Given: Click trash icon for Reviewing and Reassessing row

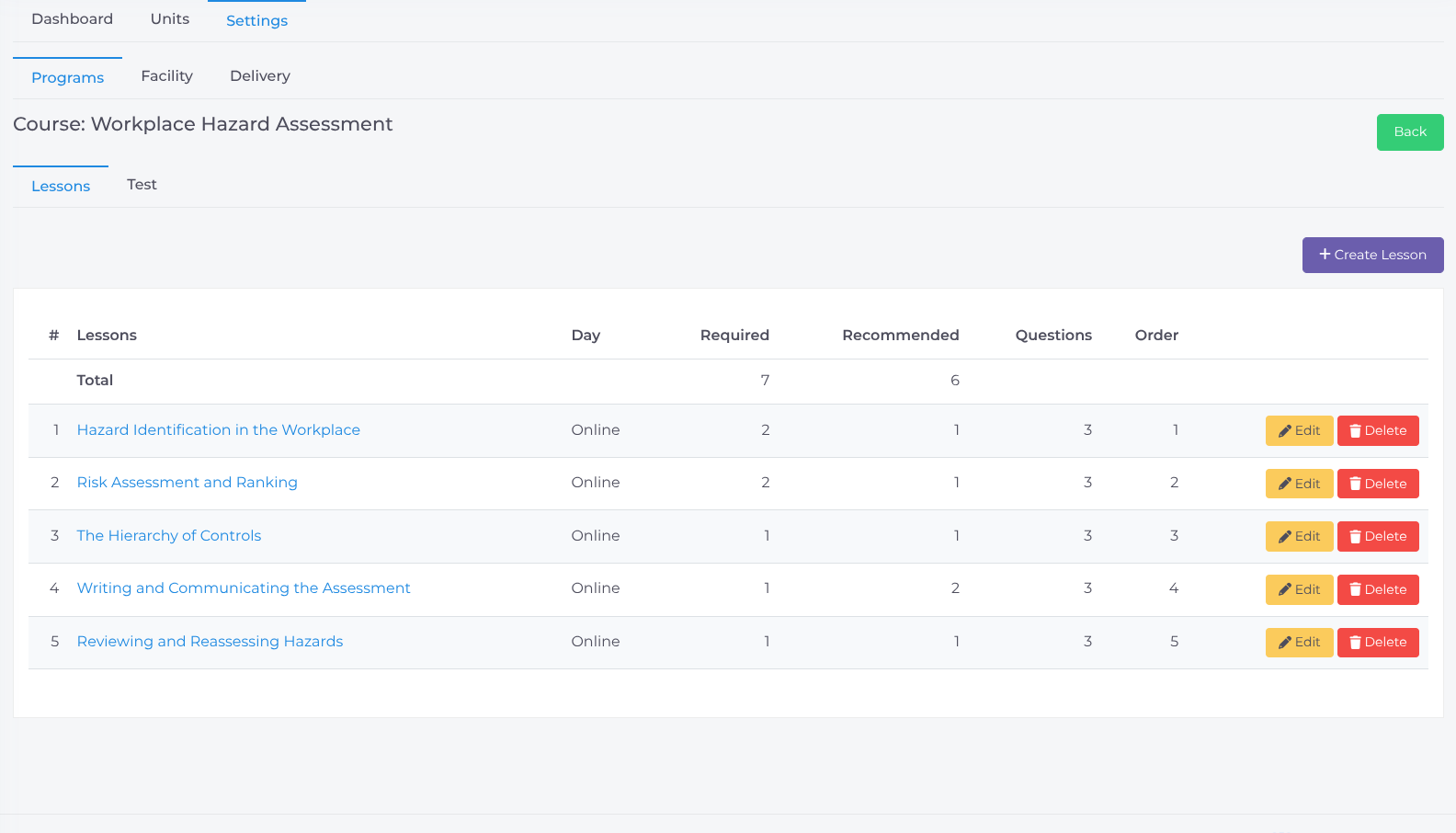Looking at the screenshot, I should pos(1355,642).
